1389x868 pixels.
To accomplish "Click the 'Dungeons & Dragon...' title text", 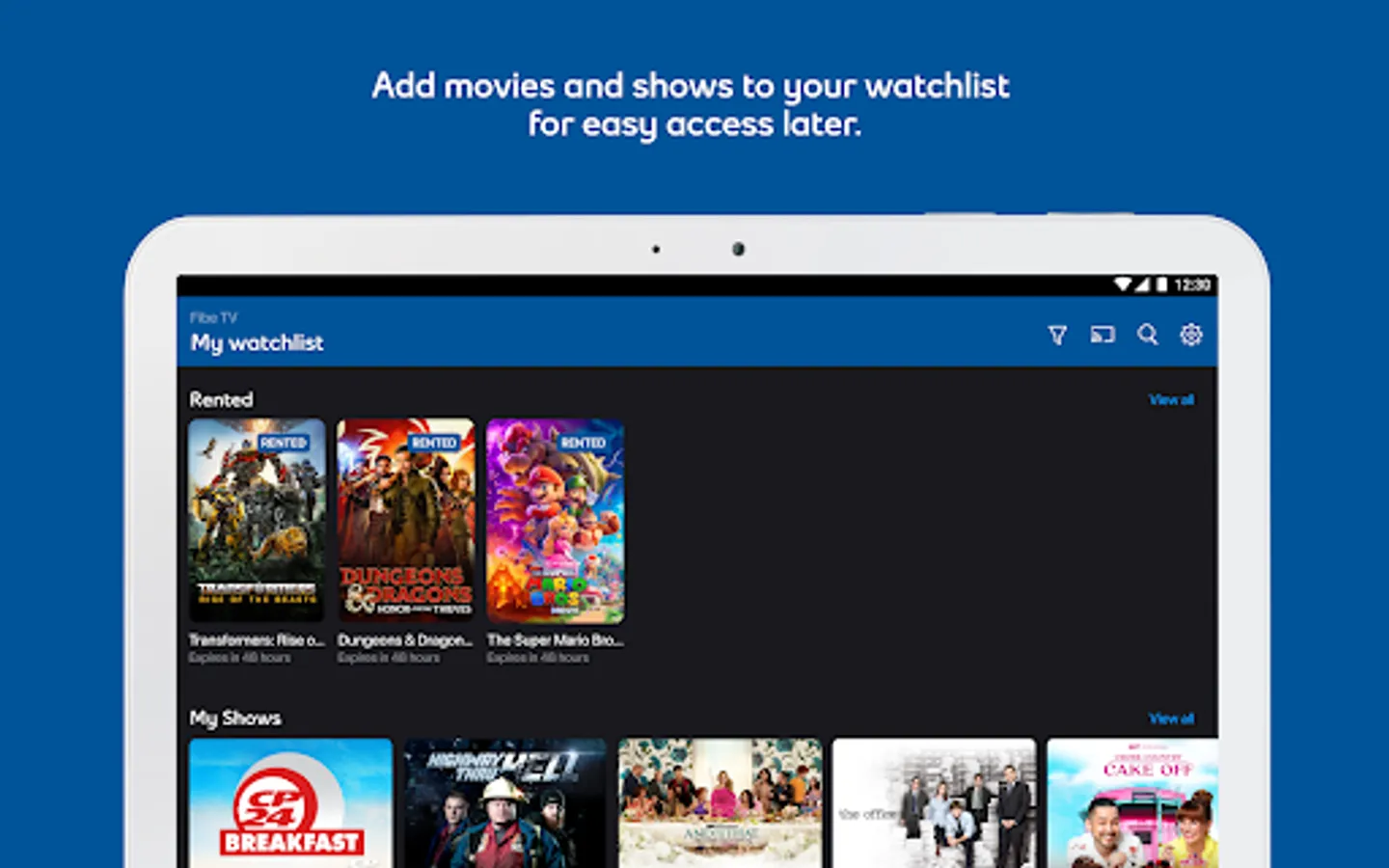I will coord(405,640).
